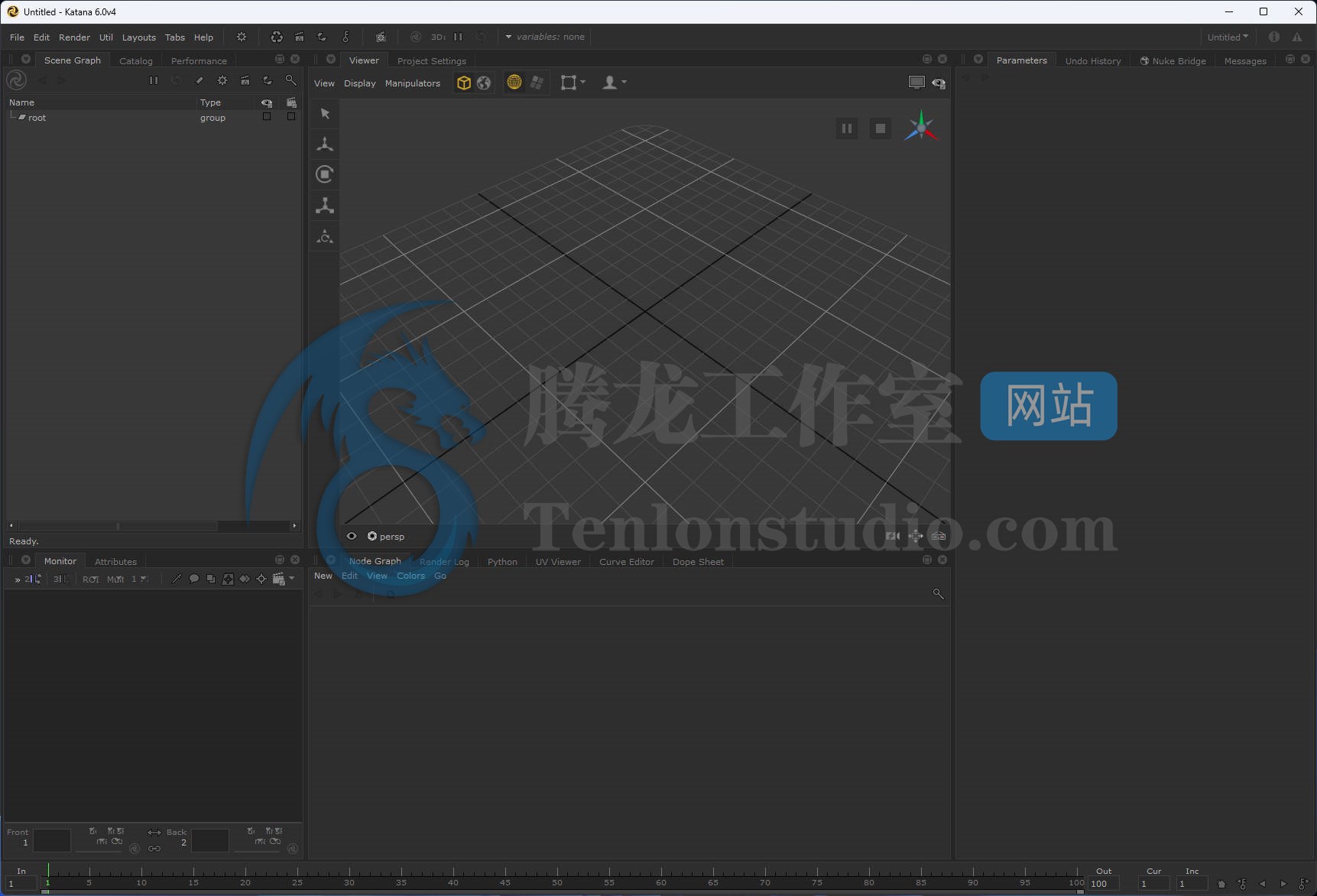
Task: Open the bounding box selection dropdown in Viewer
Action: coord(573,83)
